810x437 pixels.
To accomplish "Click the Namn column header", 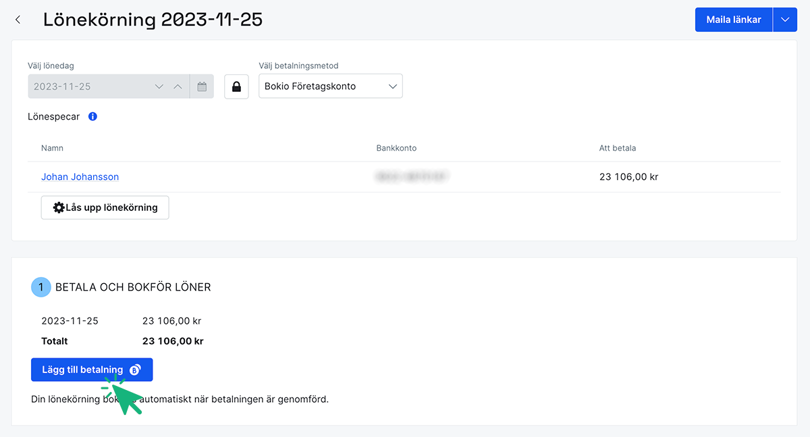I will click(52, 148).
